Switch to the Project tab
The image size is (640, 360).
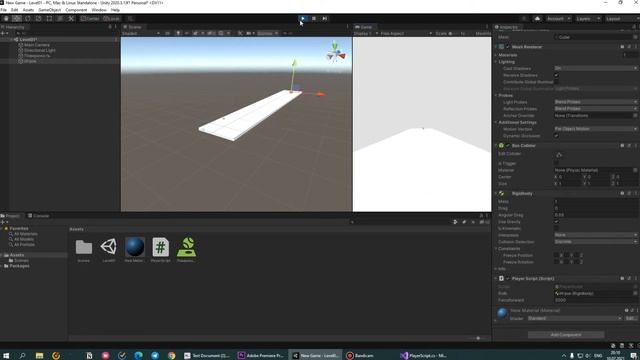(10, 216)
